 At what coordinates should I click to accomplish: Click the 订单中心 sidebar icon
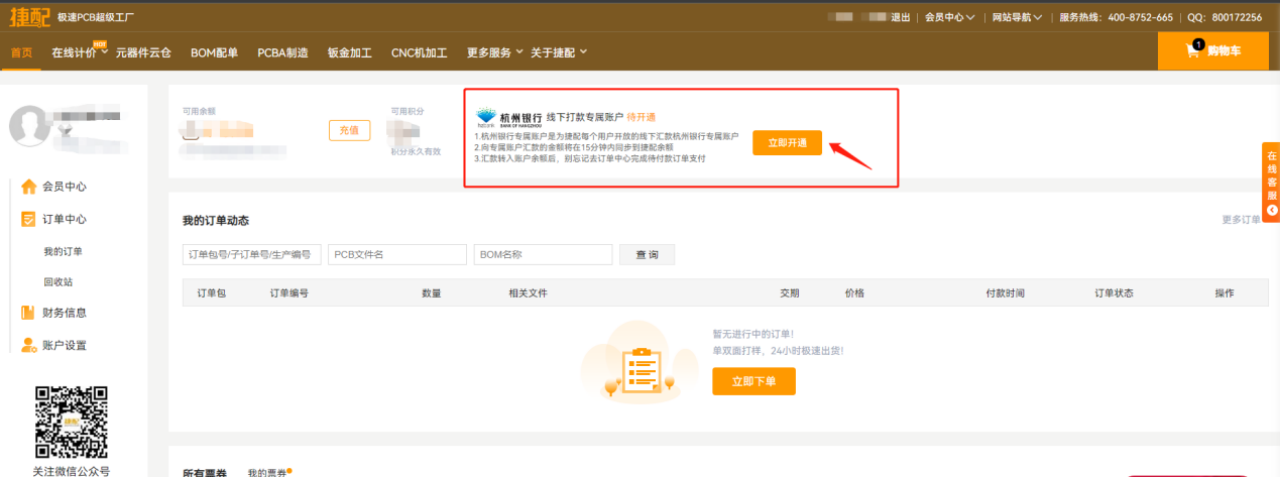(x=28, y=219)
